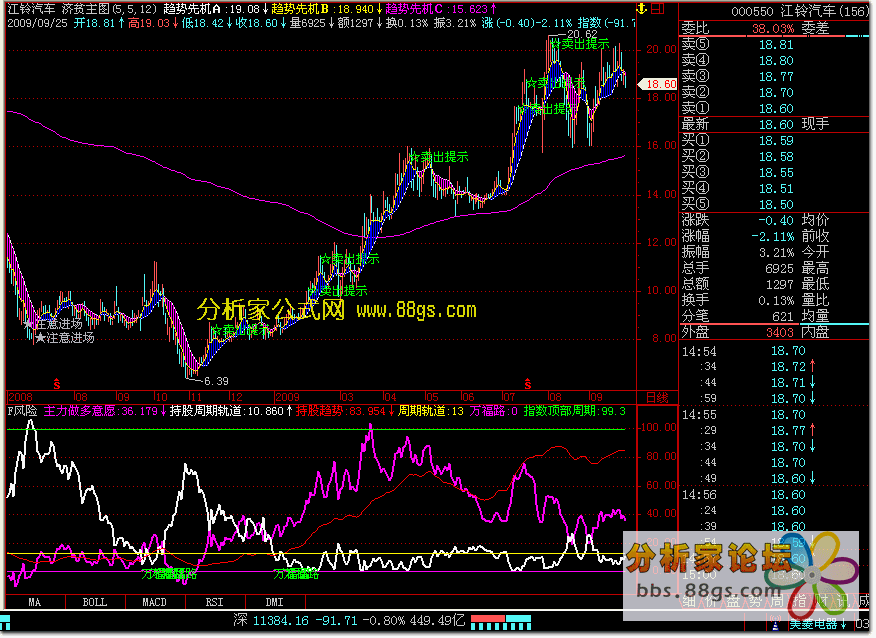Click the 18.60 current price tag

coord(658,84)
